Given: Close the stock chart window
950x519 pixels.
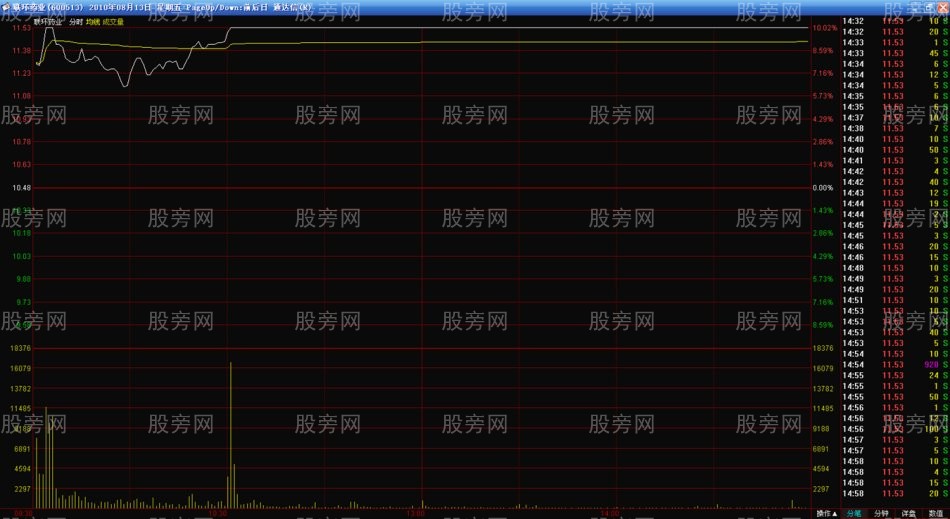Looking at the screenshot, I should coord(942,7).
